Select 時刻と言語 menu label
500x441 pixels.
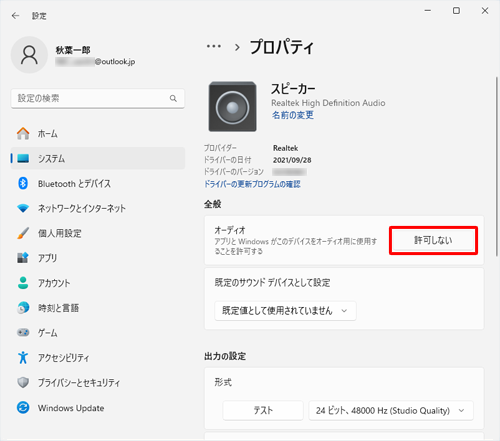[x=58, y=308]
